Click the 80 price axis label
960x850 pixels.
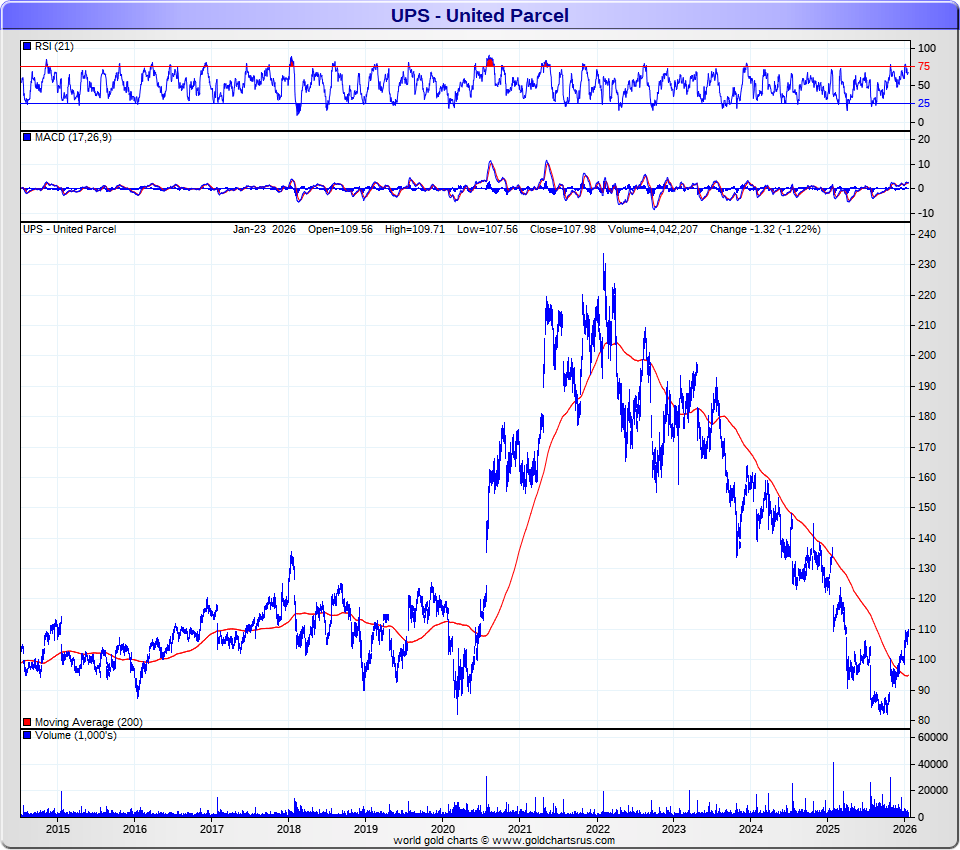coord(924,720)
